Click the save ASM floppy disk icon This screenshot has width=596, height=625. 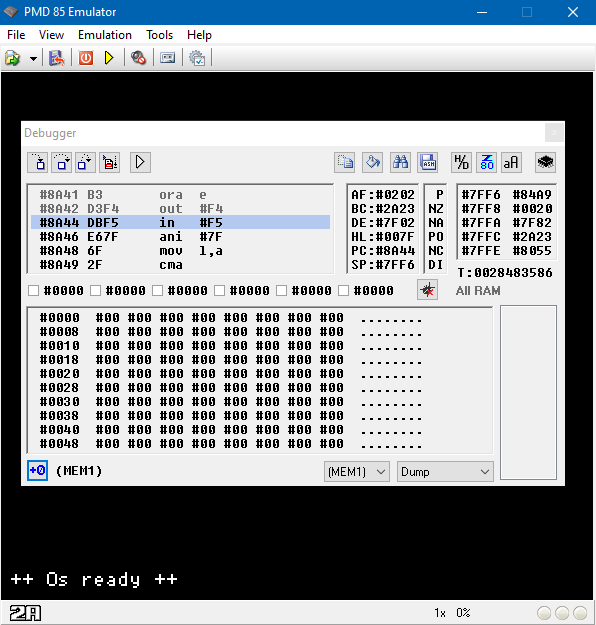(x=428, y=162)
